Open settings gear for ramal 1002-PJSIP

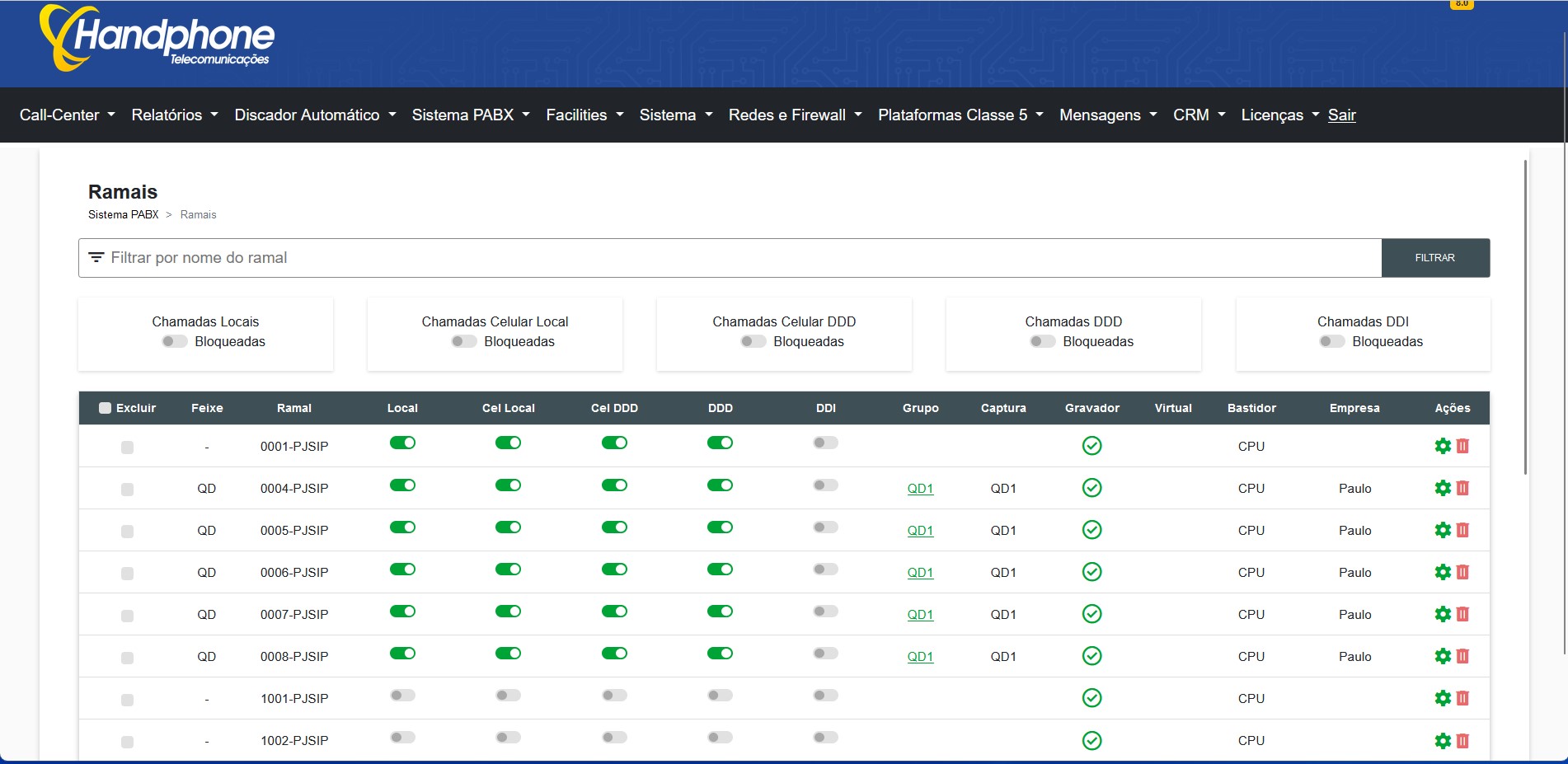pos(1442,740)
